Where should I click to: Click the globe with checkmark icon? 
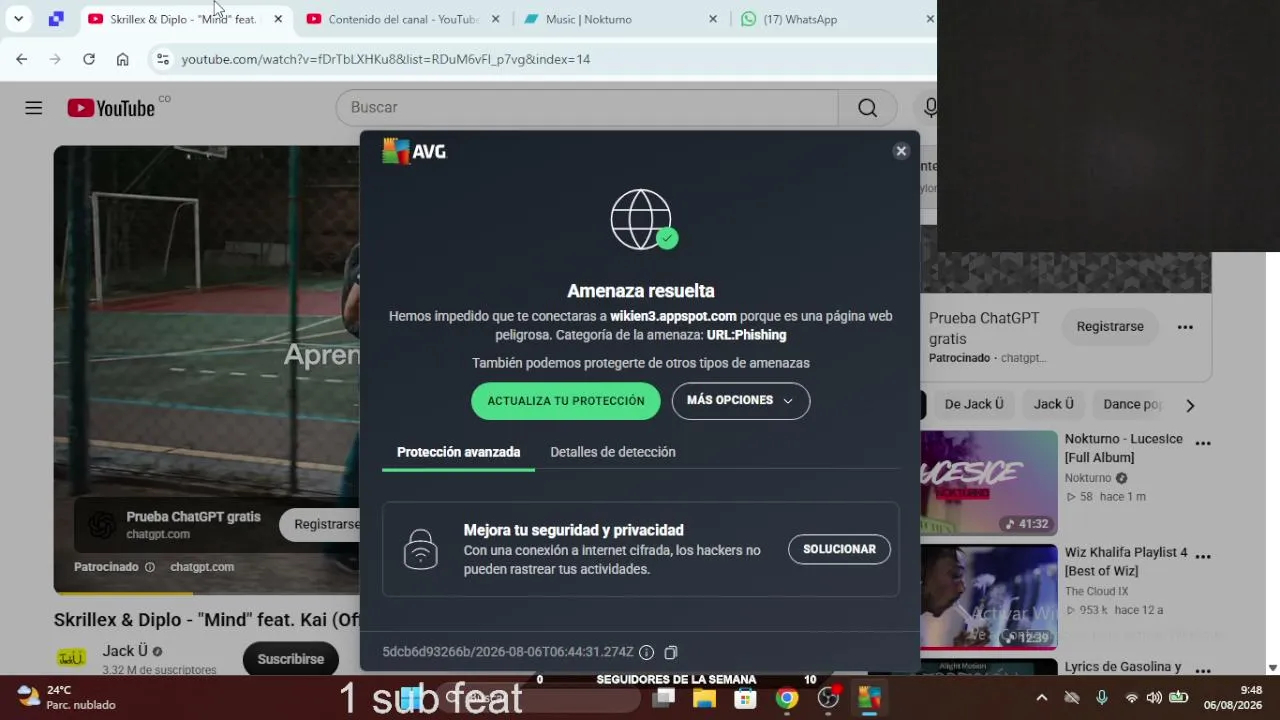[x=643, y=220]
